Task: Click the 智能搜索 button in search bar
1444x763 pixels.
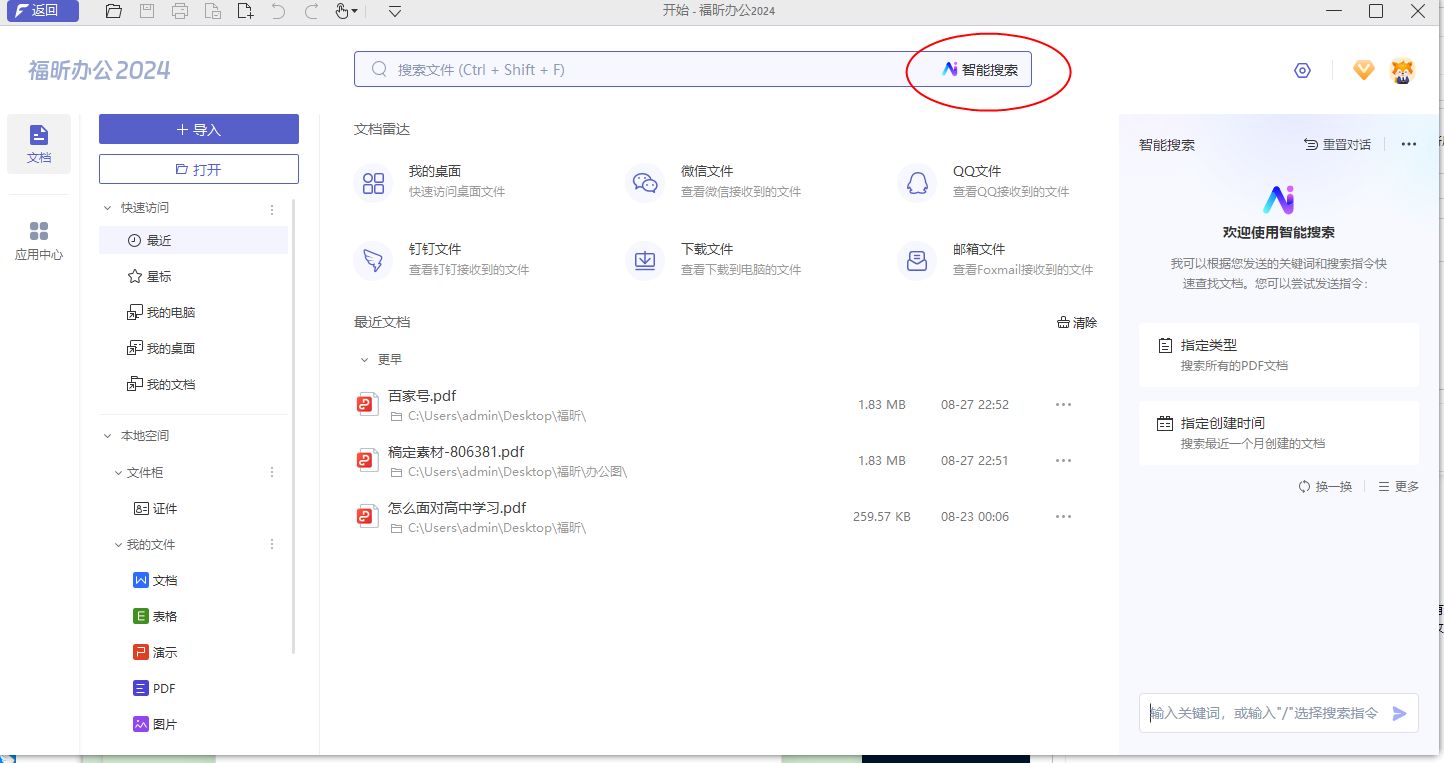Action: tap(980, 70)
